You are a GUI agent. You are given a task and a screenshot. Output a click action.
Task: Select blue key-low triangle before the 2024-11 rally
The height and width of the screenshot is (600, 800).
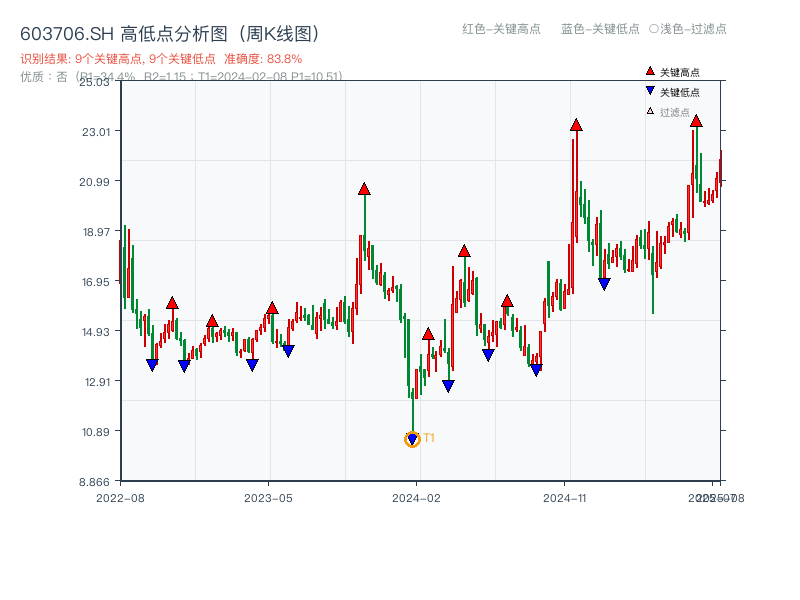tap(537, 369)
